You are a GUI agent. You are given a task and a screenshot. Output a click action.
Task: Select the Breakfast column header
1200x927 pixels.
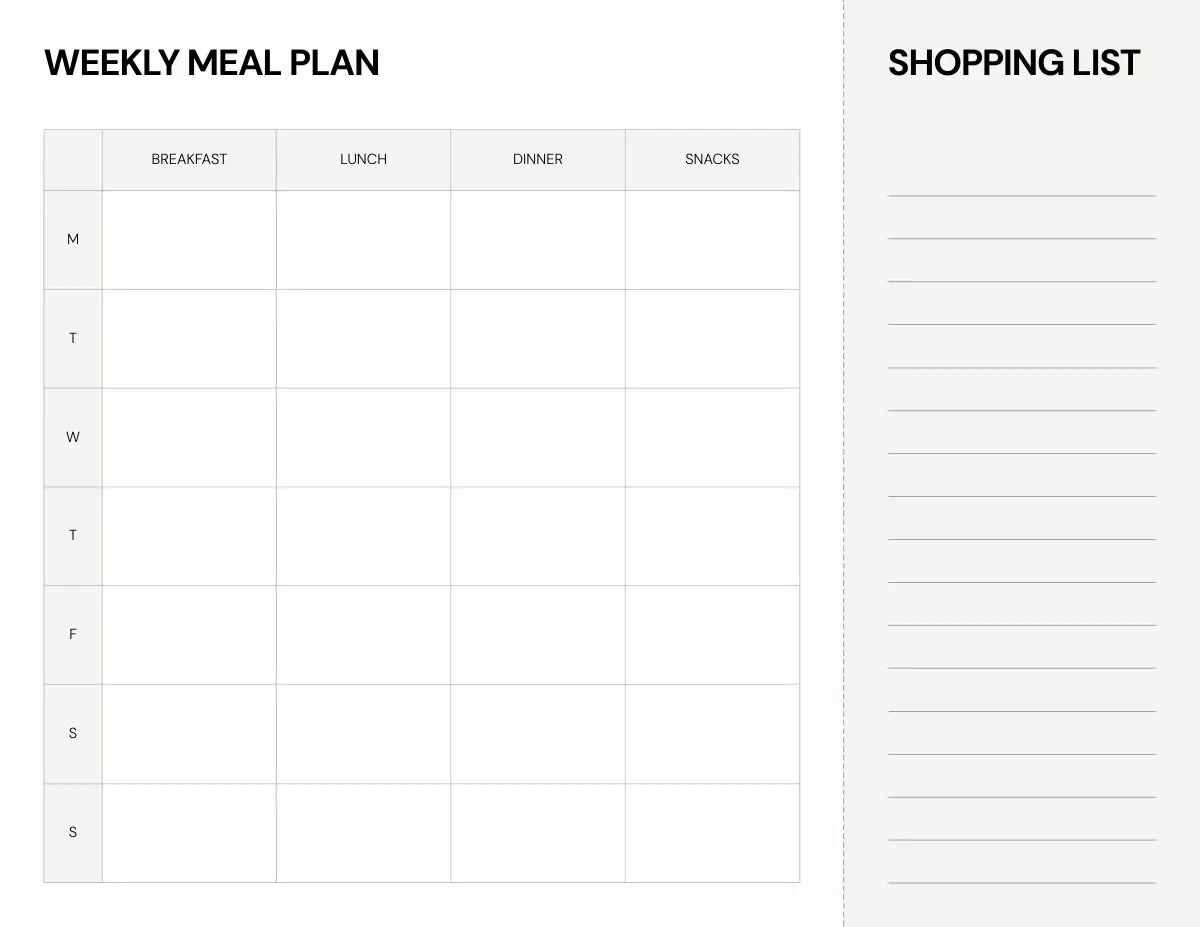click(189, 159)
